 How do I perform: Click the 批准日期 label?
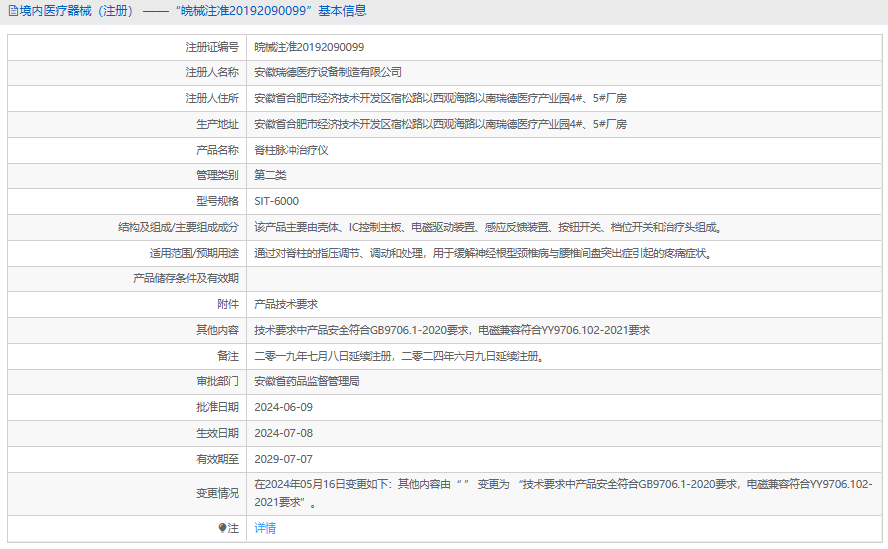(x=217, y=407)
